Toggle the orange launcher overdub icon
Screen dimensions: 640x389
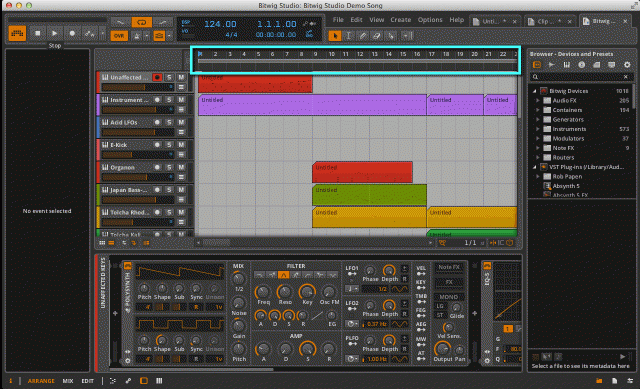[159, 36]
